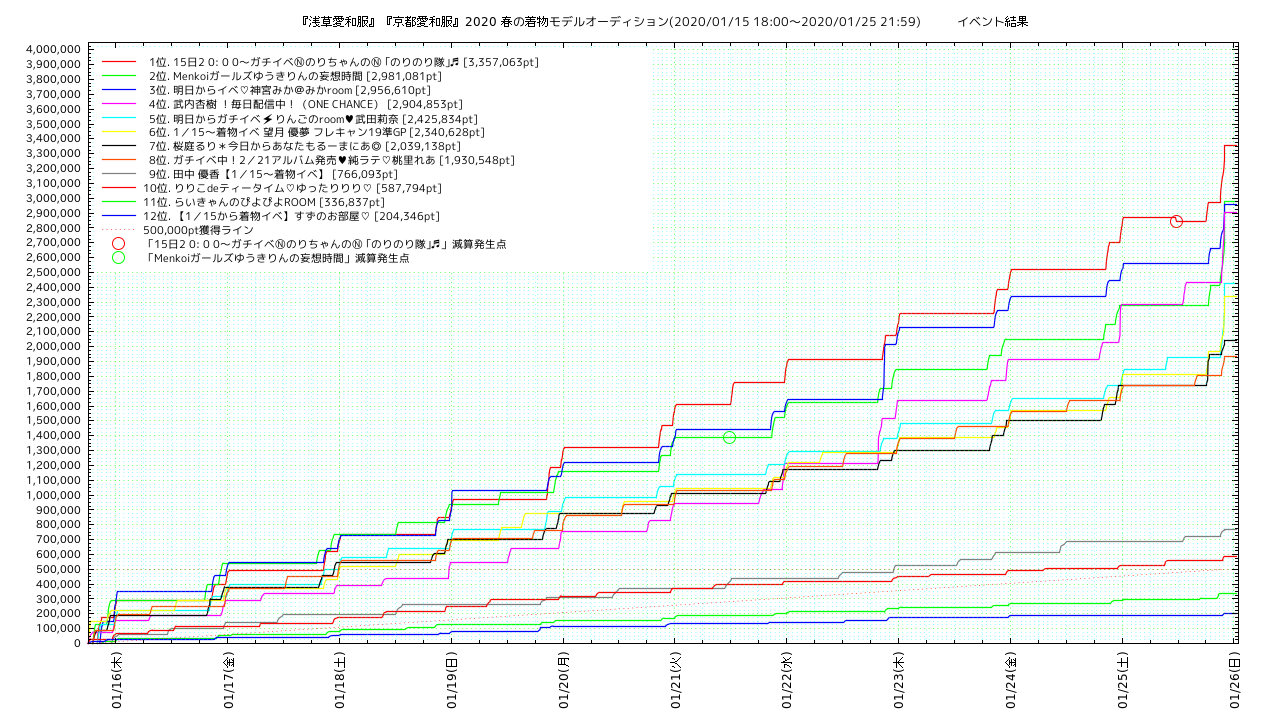Click the イベント結果 text in the title

point(992,21)
